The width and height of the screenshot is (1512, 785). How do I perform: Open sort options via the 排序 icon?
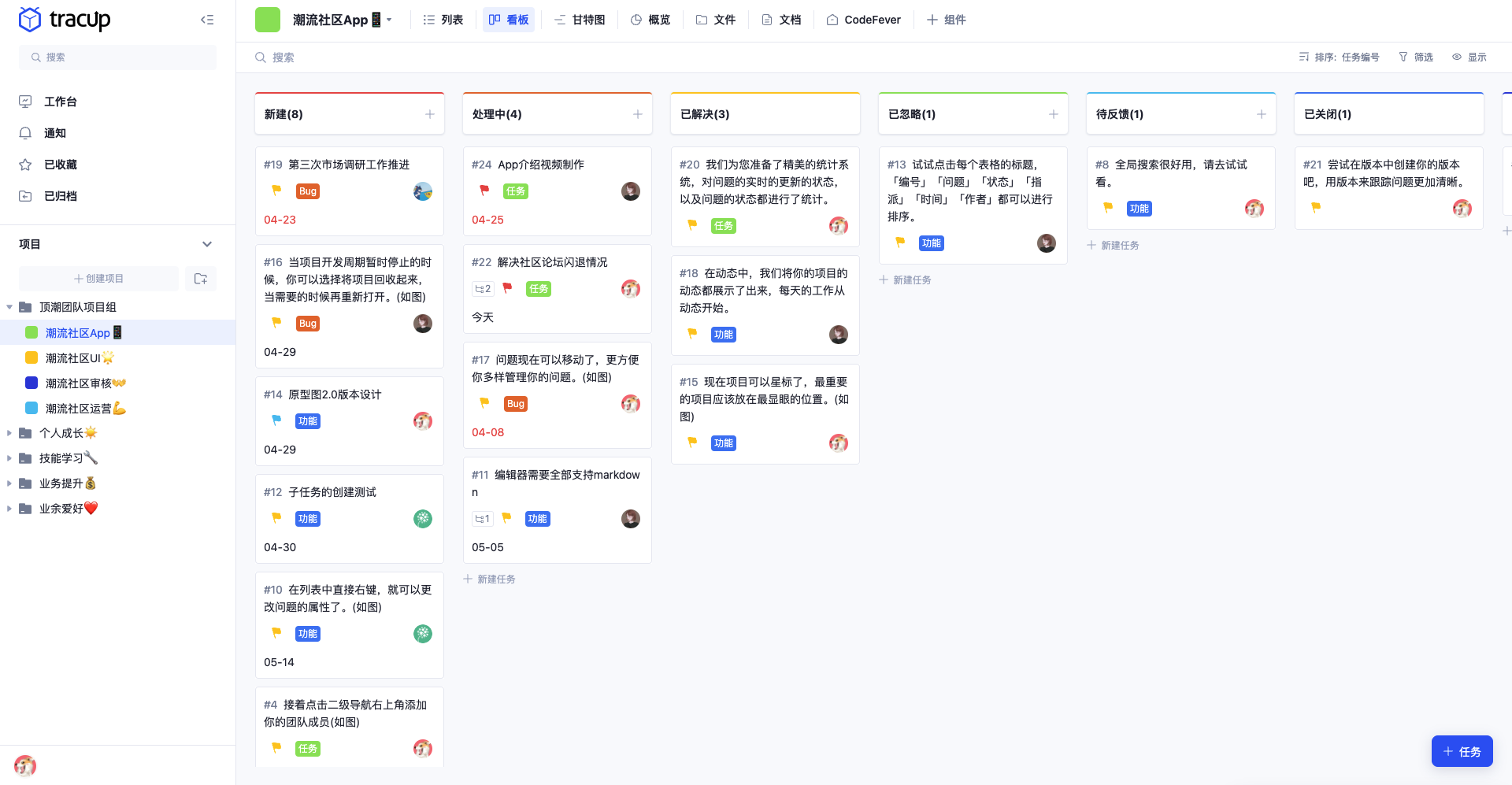[1303, 57]
